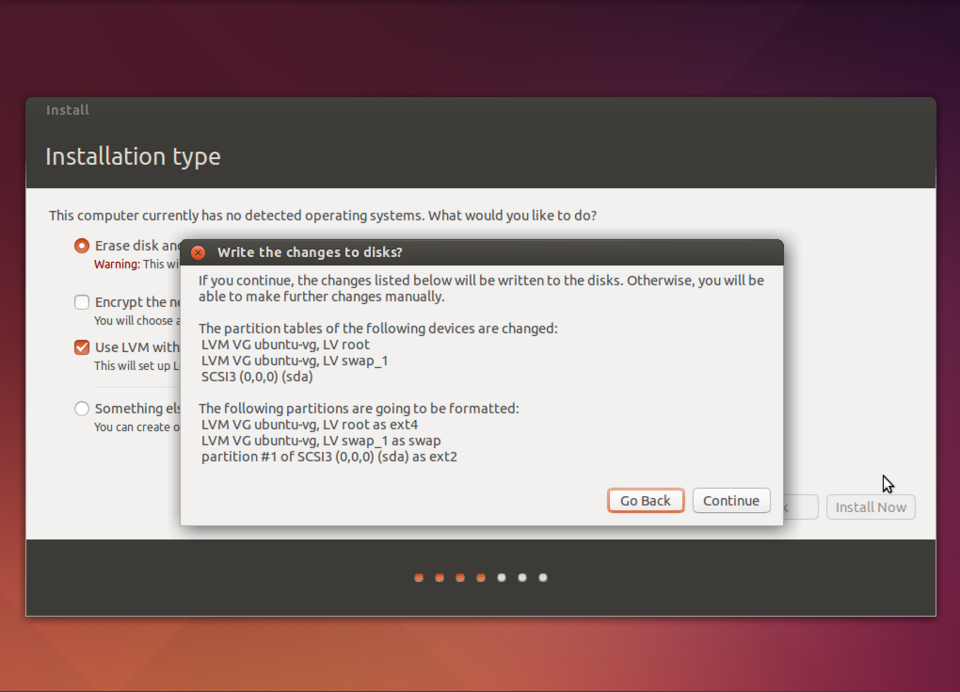
Task: Click the third progress dot
Action: (460, 577)
